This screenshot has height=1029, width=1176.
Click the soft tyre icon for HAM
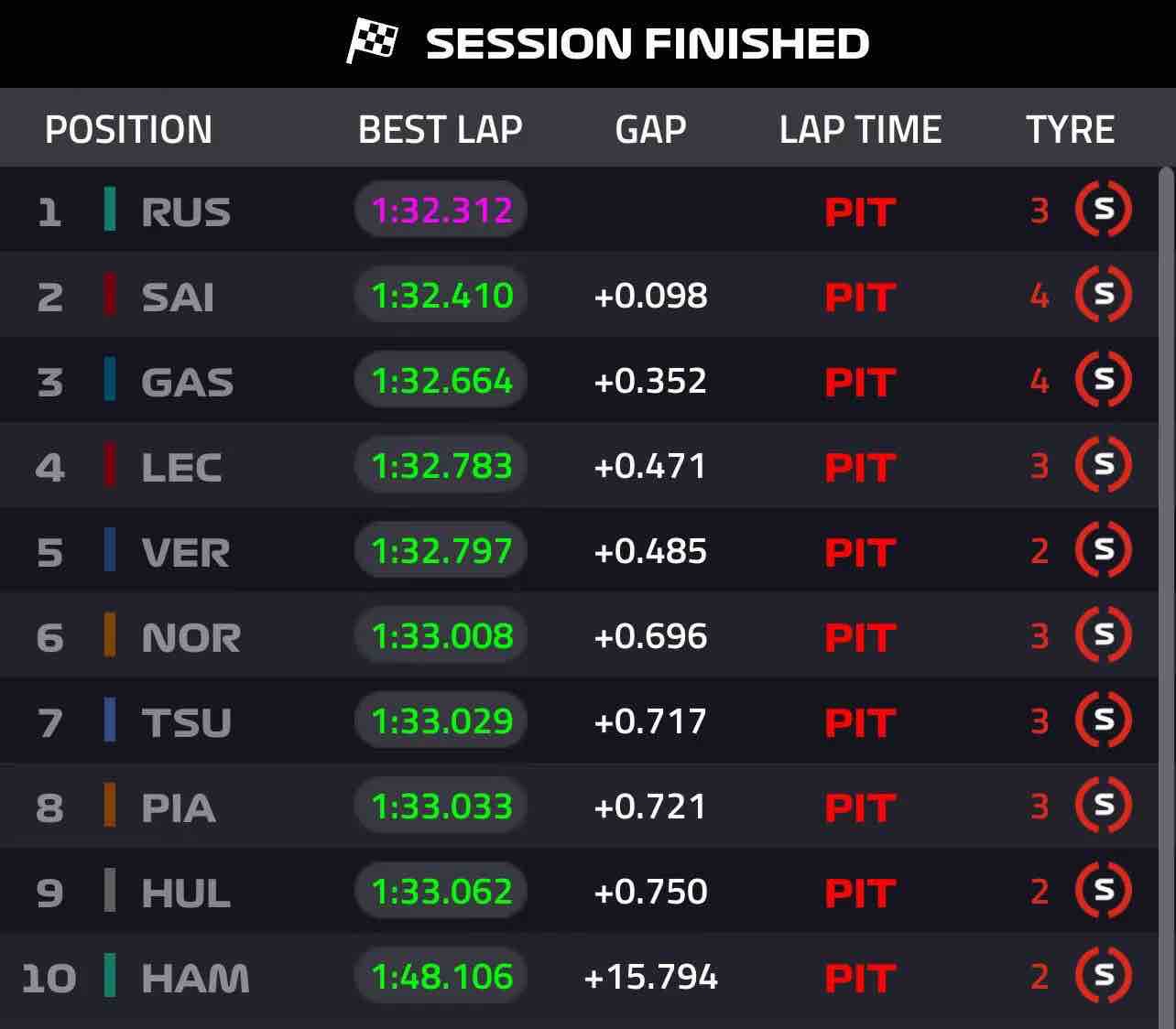click(x=1104, y=976)
